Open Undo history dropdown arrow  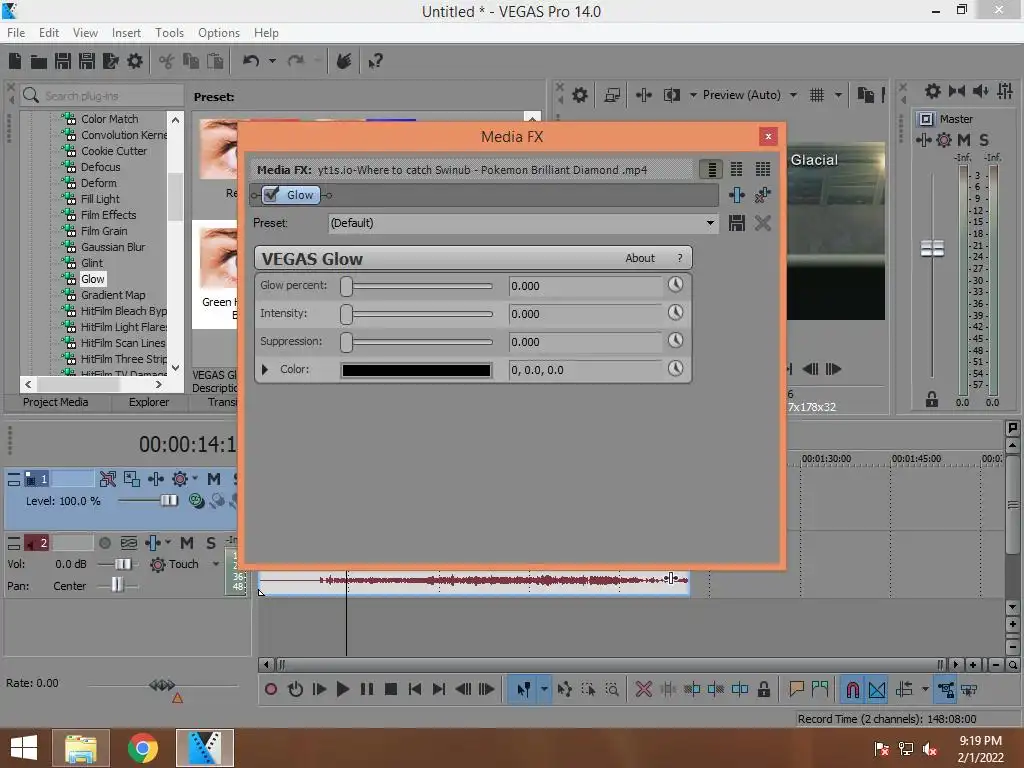pos(272,61)
